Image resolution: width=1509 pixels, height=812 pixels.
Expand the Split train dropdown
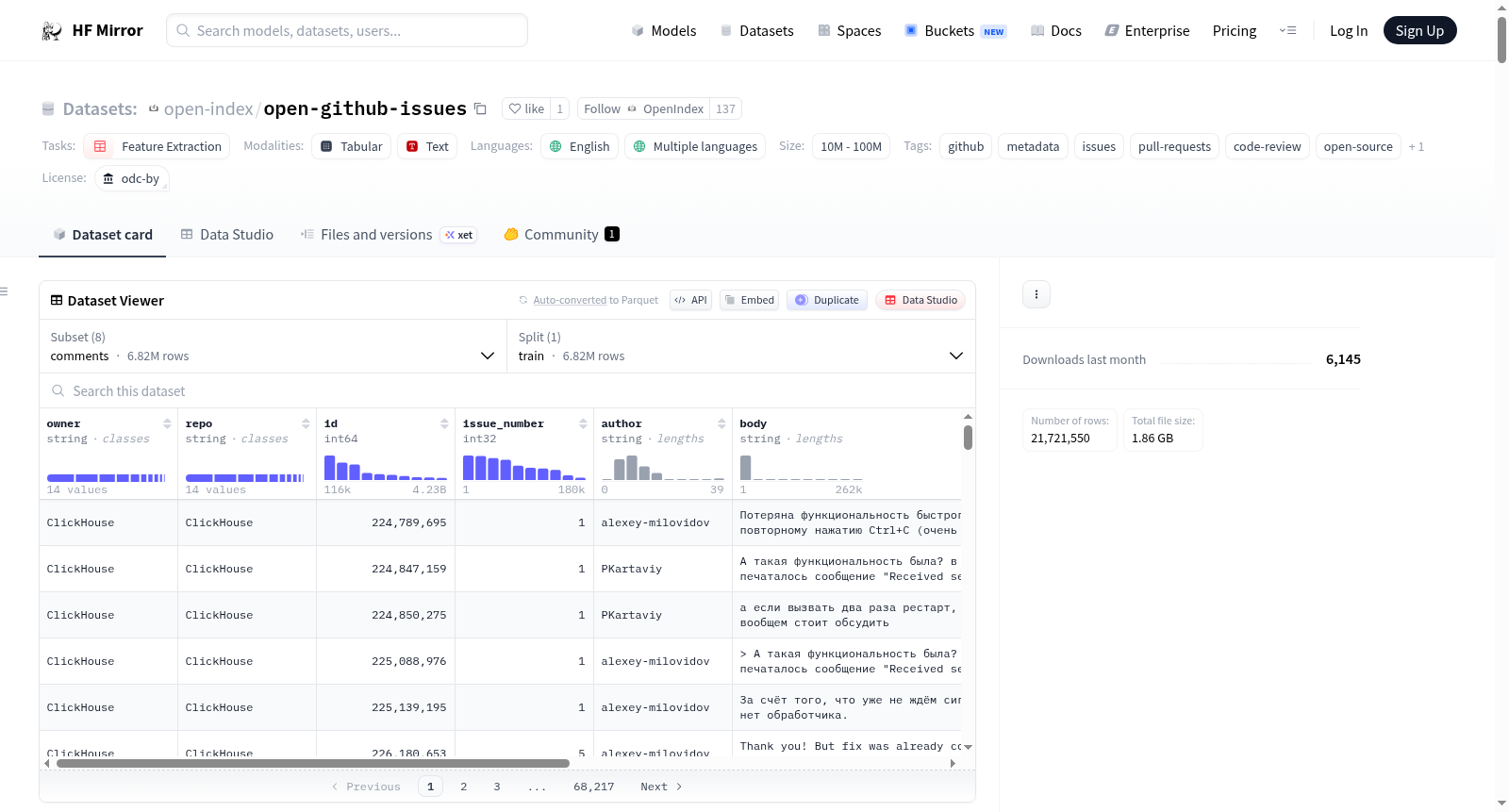[x=740, y=346]
